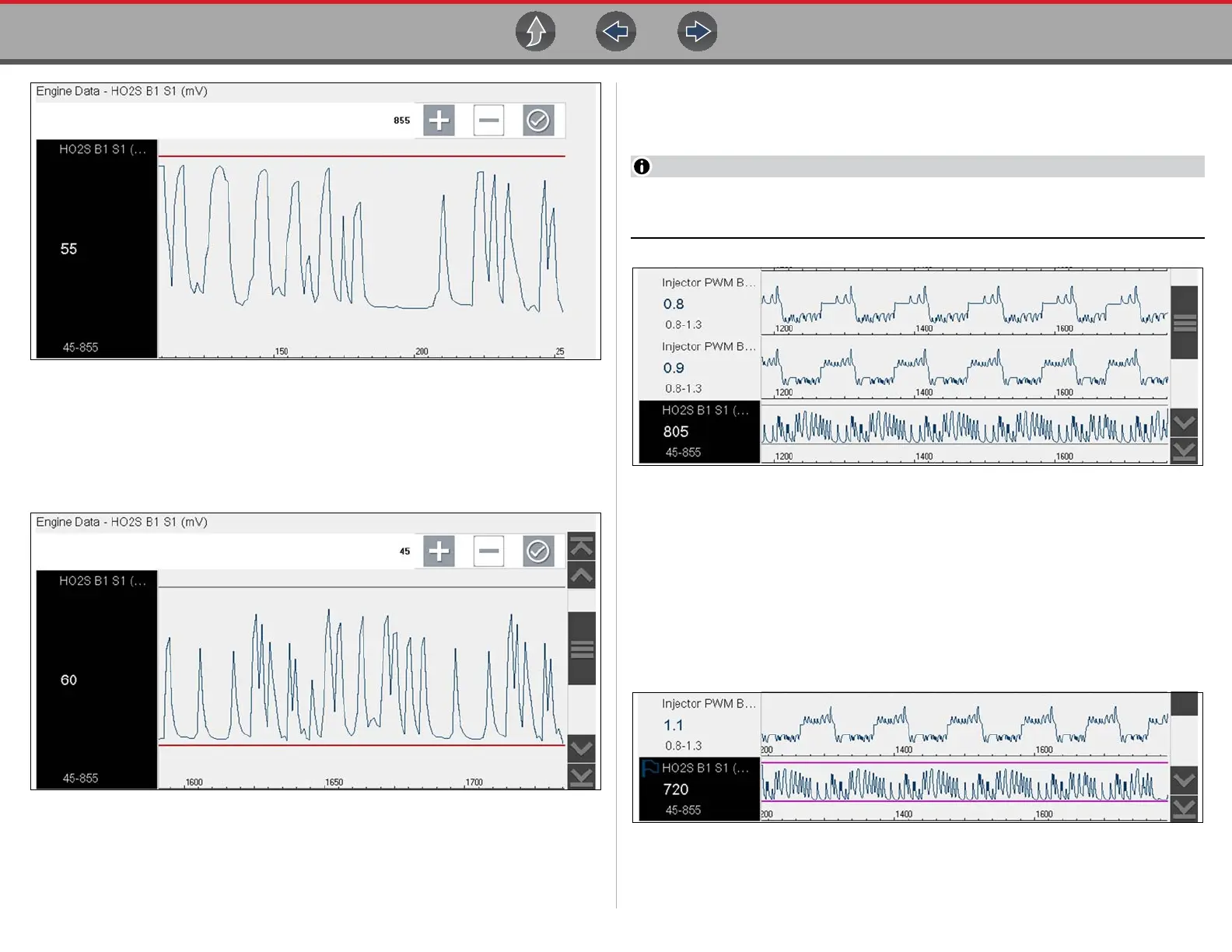Decrease trigger value with minus in 855 graph
This screenshot has width=1232, height=952.
488,121
